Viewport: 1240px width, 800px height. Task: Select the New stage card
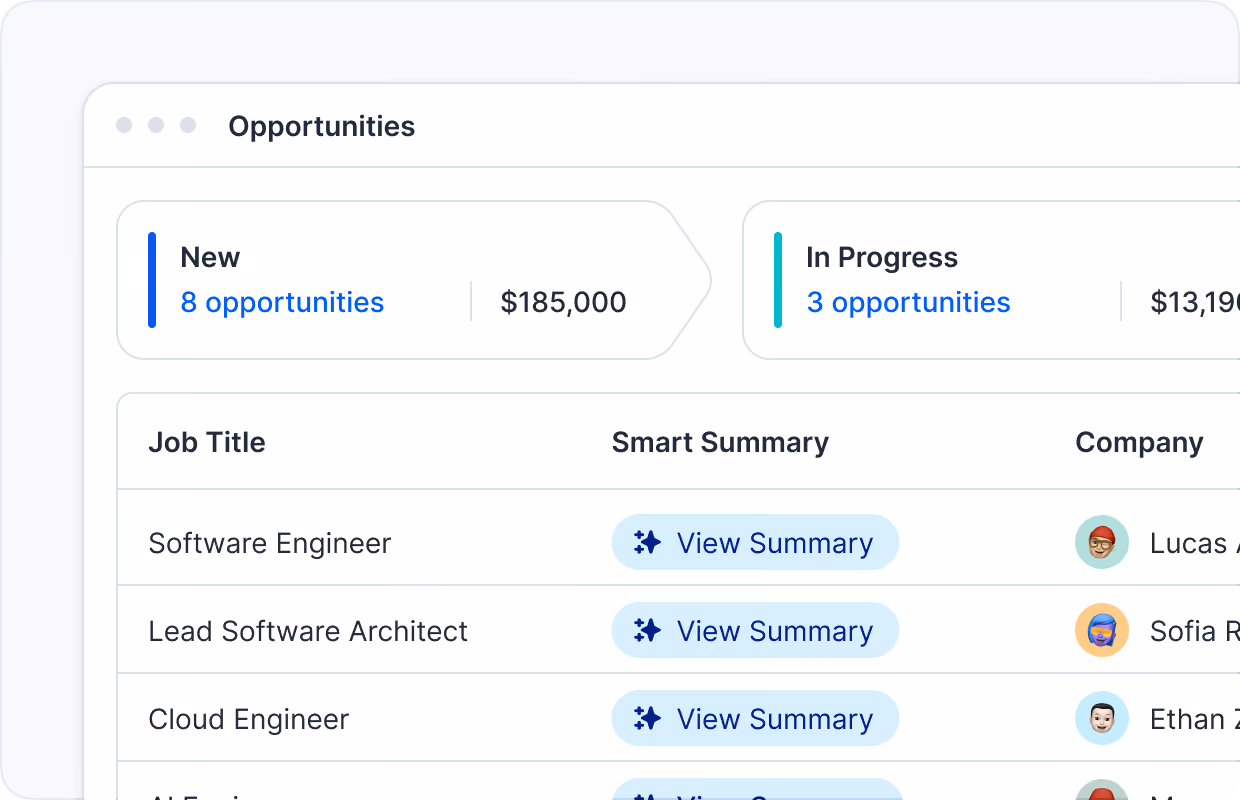pos(414,280)
